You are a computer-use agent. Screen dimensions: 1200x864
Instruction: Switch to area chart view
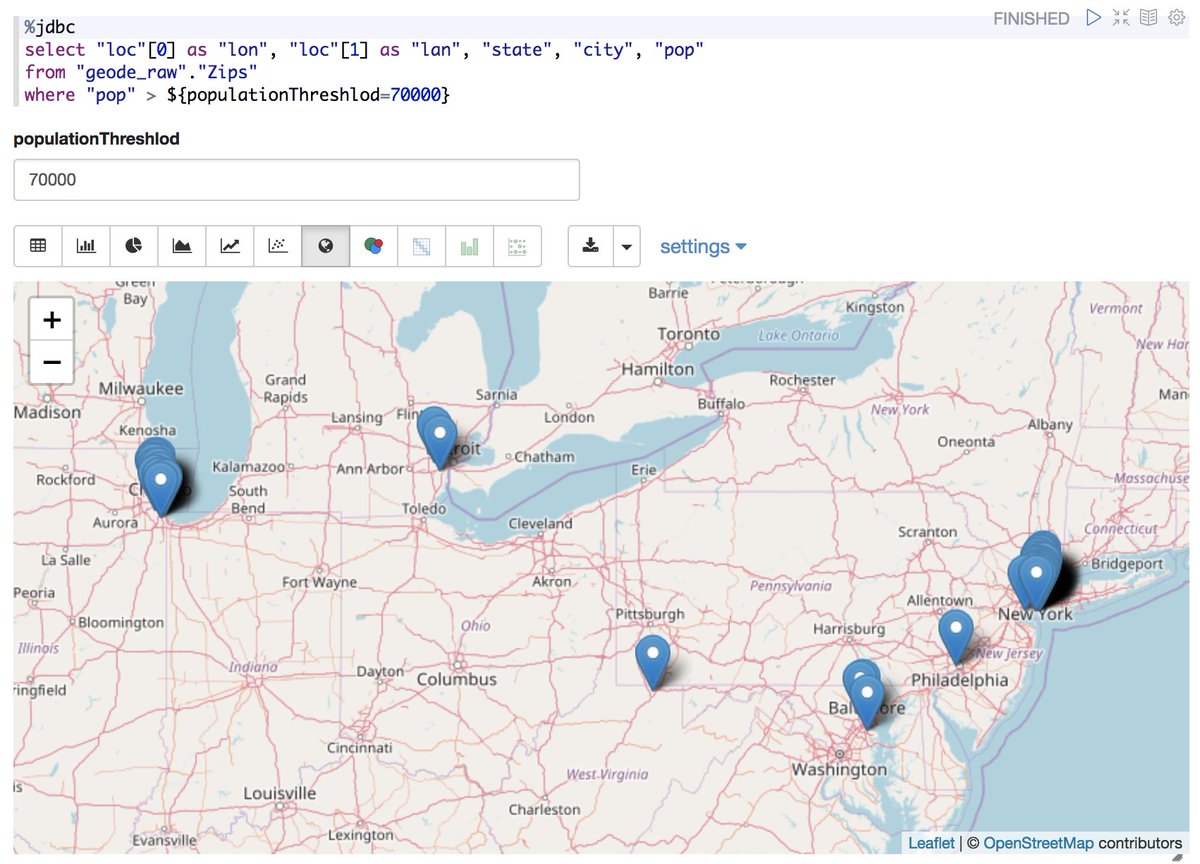182,246
